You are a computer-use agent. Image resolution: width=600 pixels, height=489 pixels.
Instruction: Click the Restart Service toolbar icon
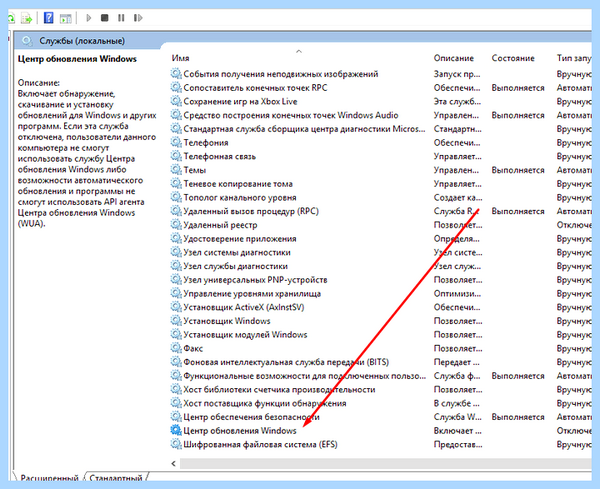pos(138,18)
